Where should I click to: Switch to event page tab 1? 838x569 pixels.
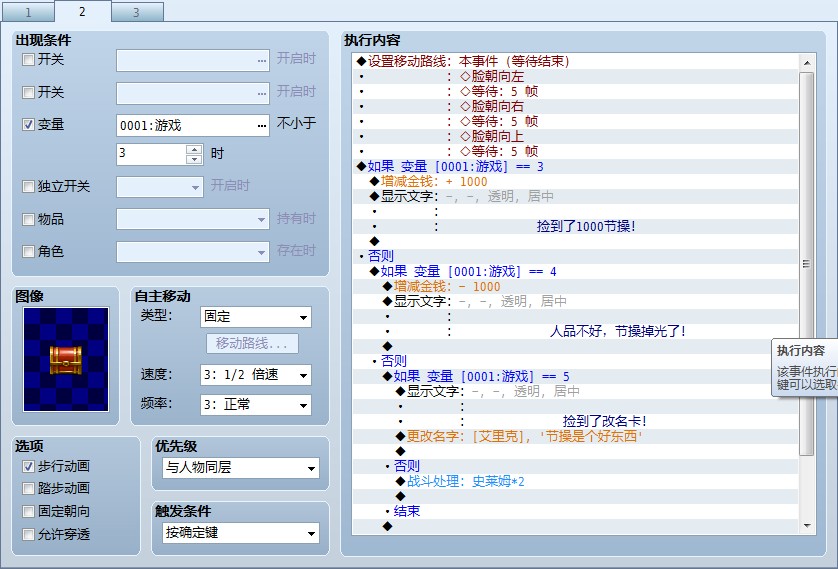28,12
